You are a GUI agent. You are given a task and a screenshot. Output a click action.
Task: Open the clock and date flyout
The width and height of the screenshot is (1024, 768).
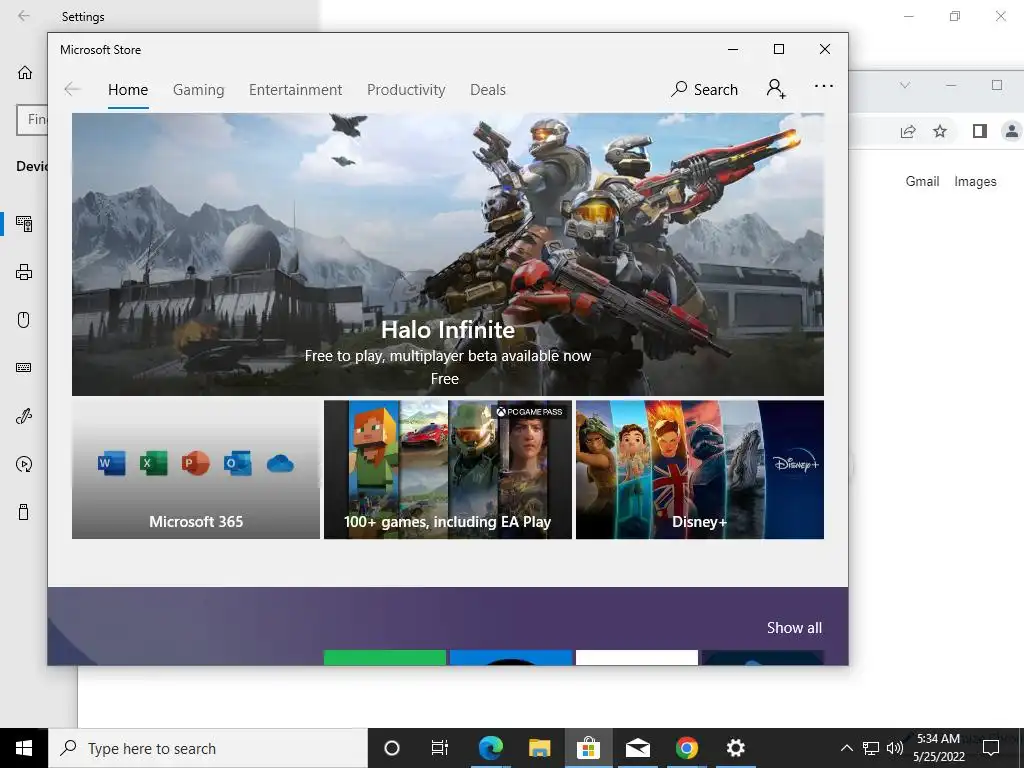[x=938, y=748]
